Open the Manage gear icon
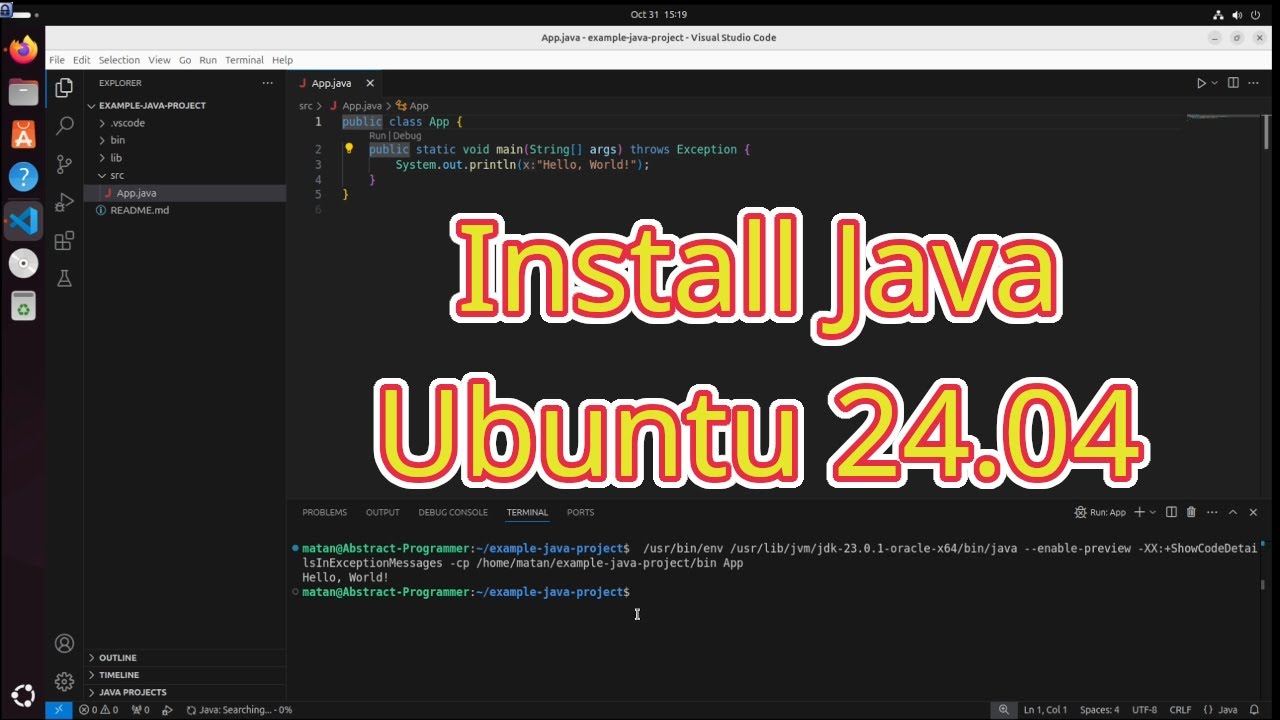The height and width of the screenshot is (720, 1280). pyautogui.click(x=64, y=682)
